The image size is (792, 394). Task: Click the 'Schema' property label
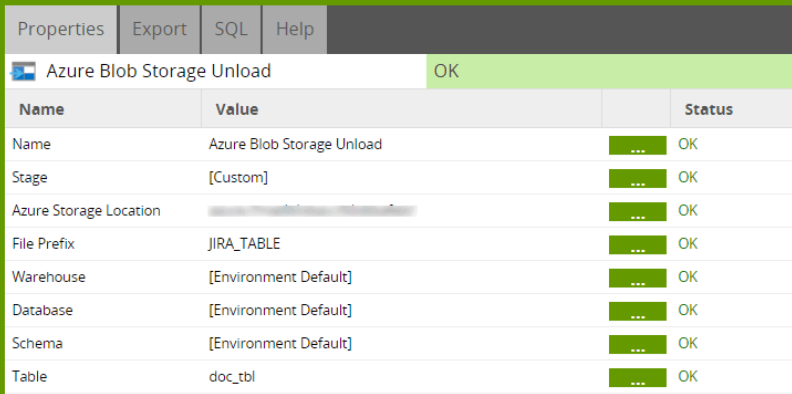(37, 343)
